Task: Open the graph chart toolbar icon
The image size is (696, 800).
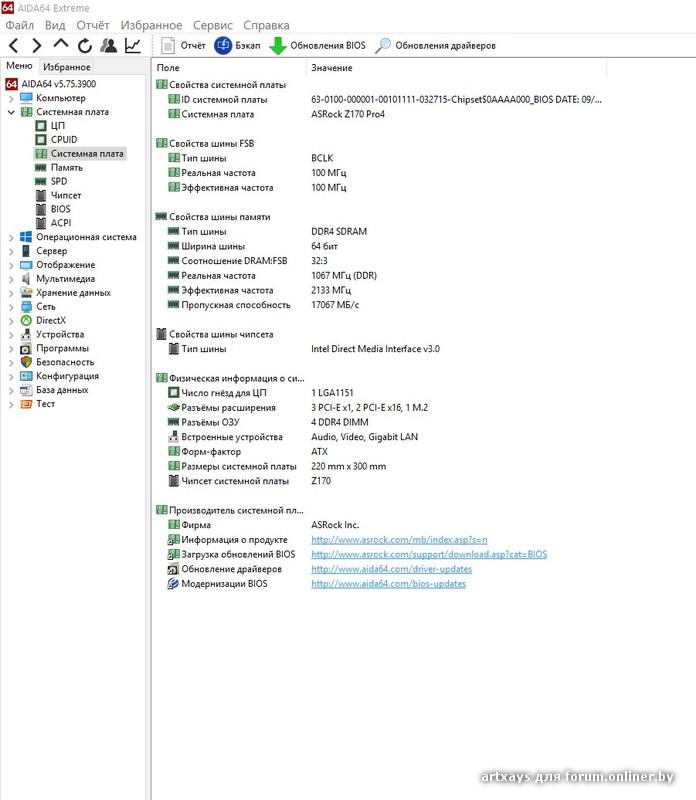Action: click(x=133, y=45)
